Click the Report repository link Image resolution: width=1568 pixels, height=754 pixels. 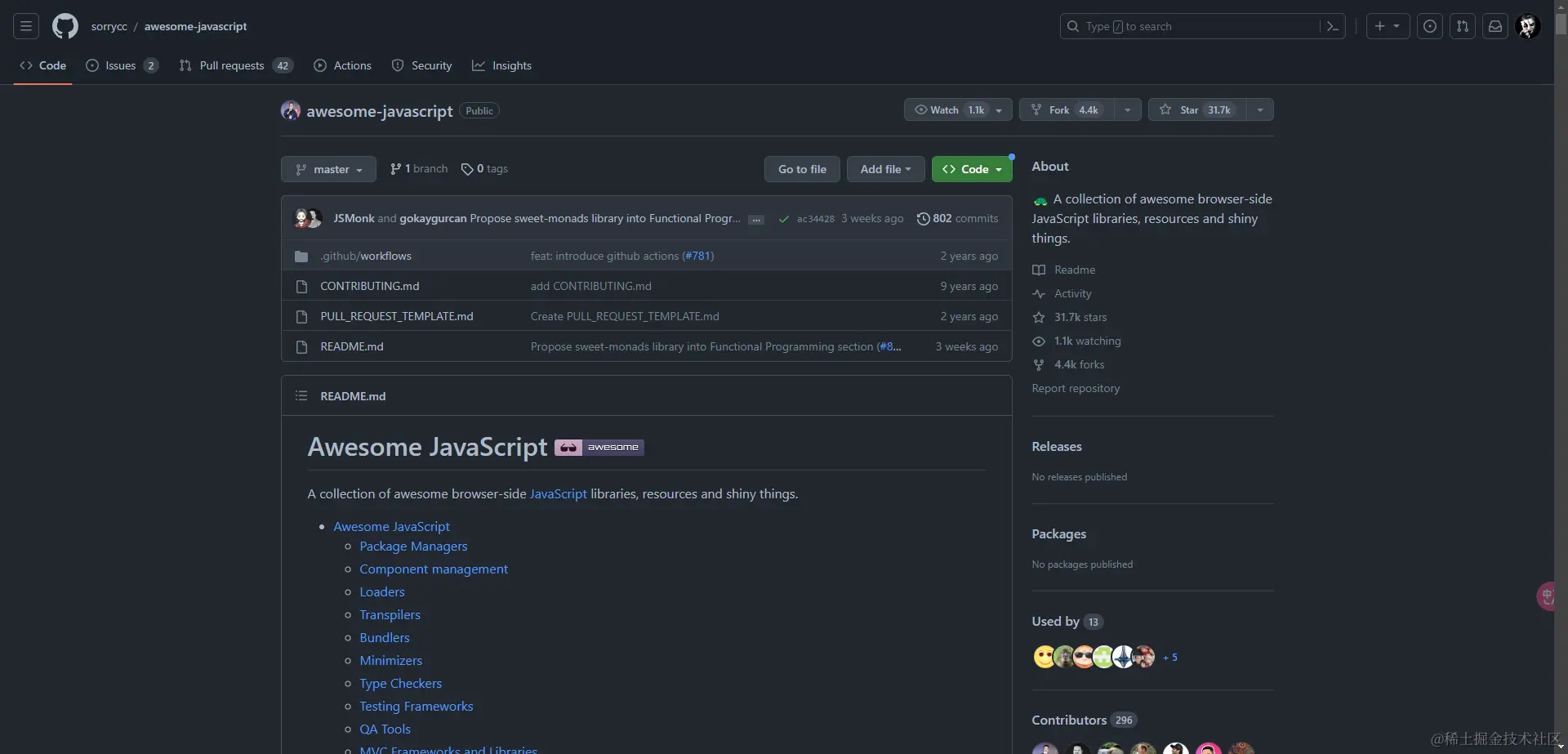[x=1076, y=388]
